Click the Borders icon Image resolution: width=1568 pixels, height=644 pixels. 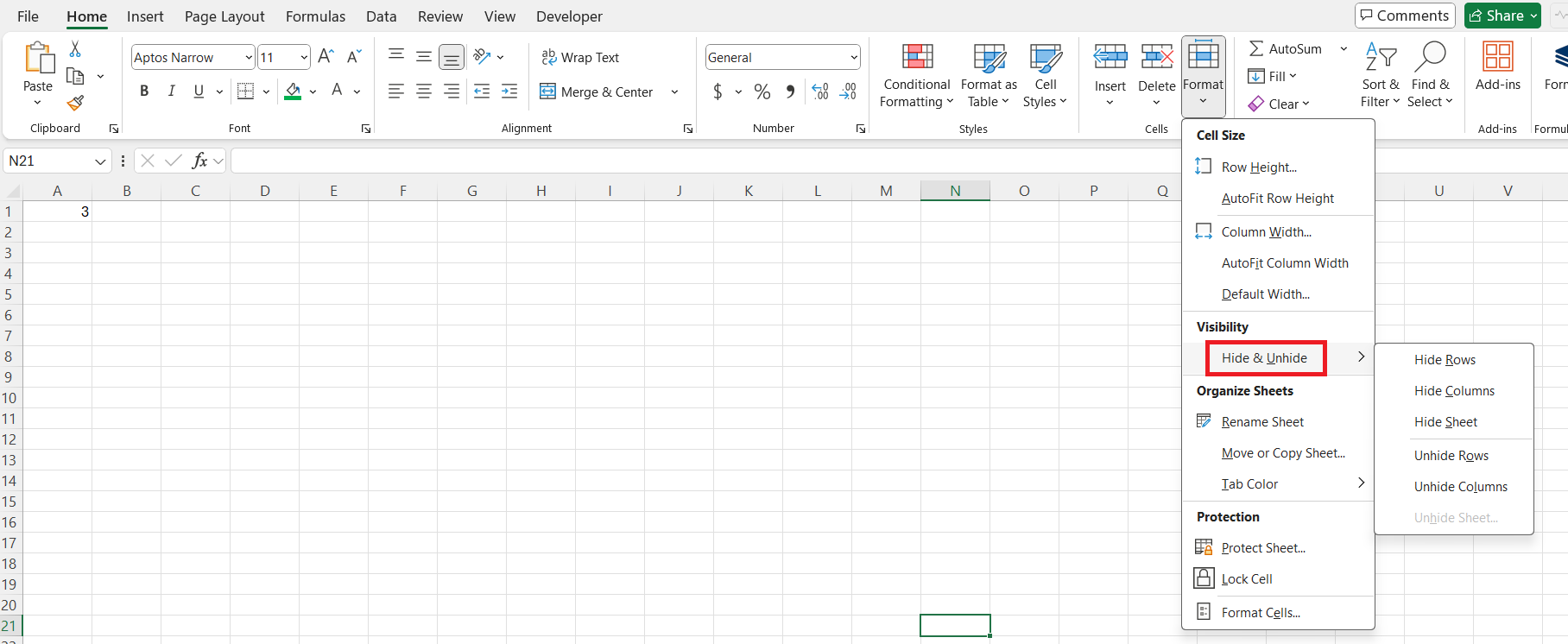click(245, 91)
